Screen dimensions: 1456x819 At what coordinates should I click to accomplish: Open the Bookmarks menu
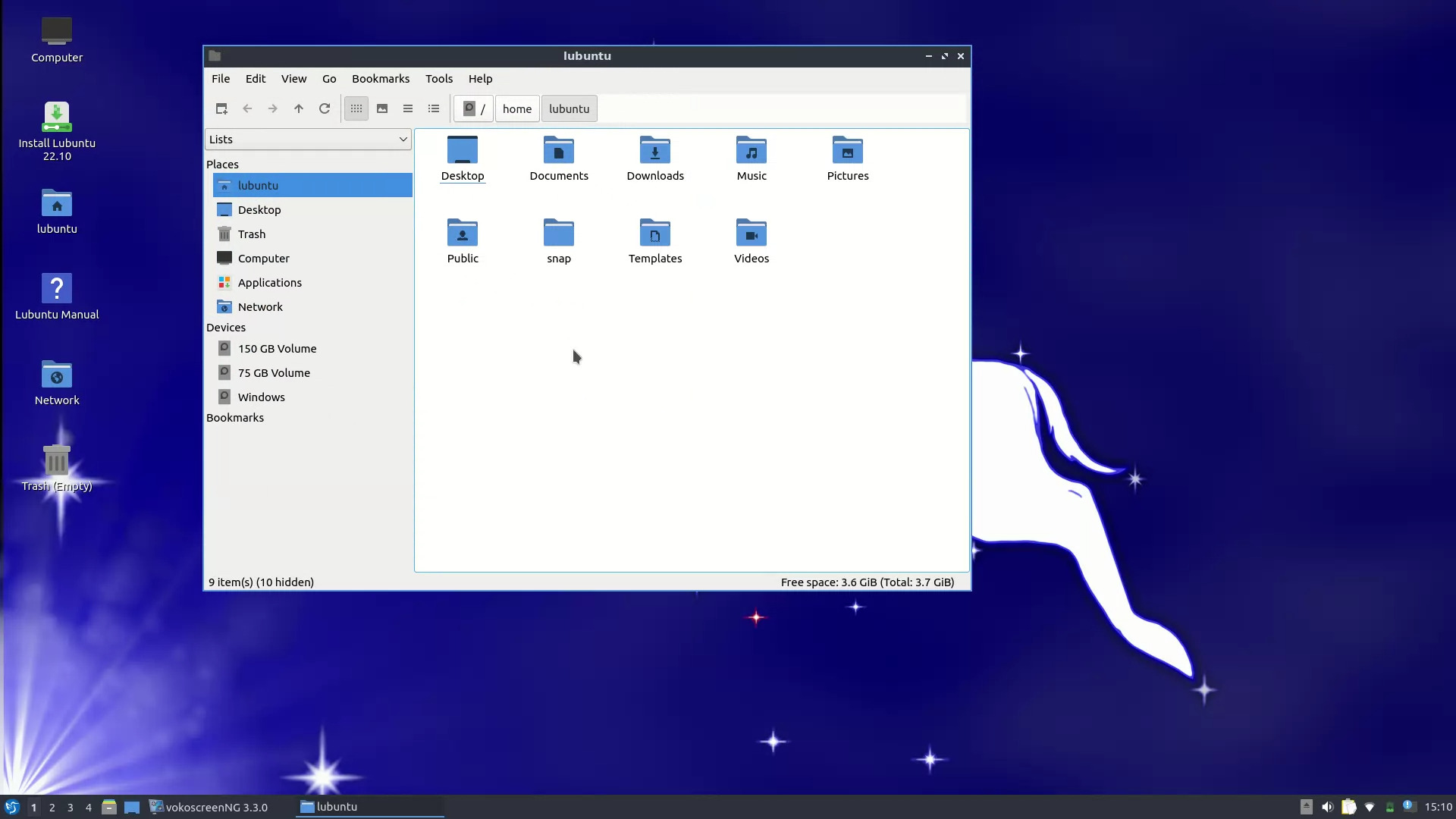381,78
